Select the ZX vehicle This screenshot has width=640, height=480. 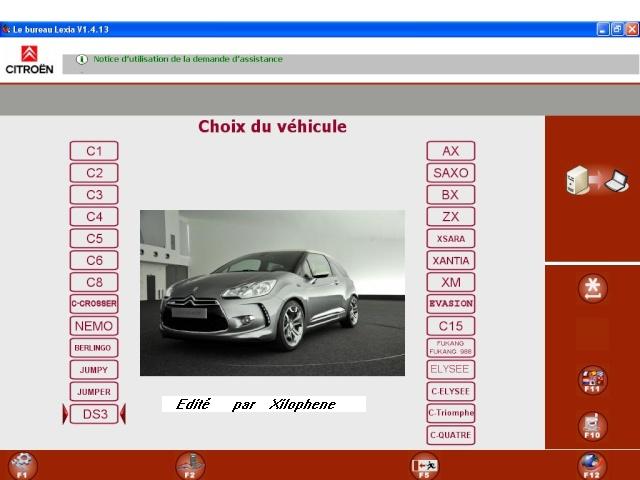coord(451,216)
